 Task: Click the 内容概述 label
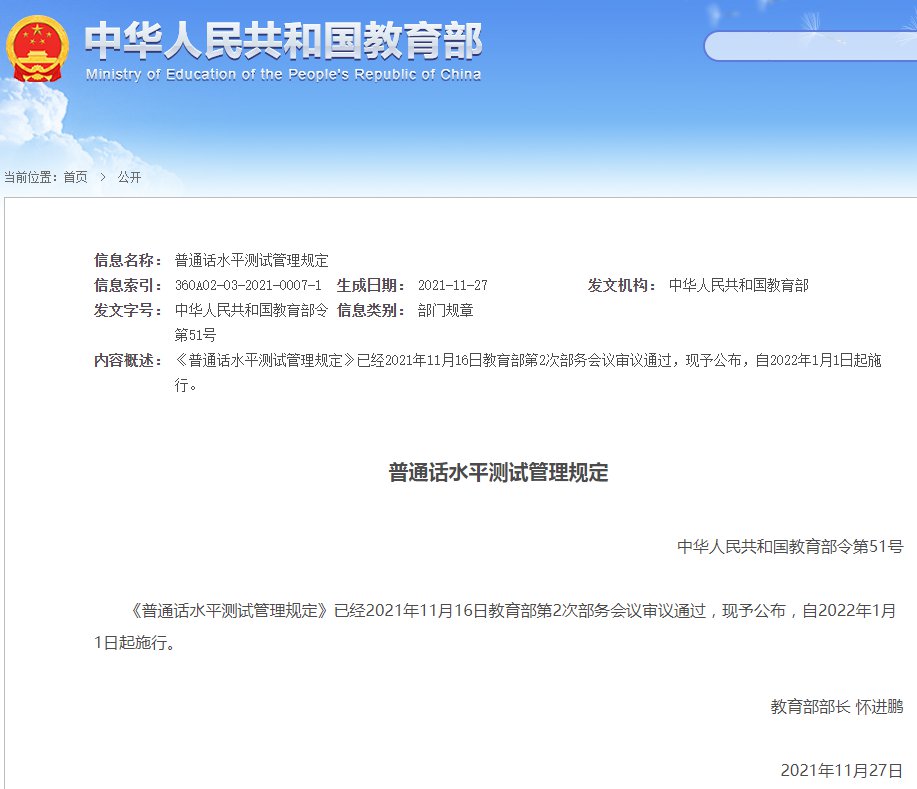pyautogui.click(x=128, y=360)
